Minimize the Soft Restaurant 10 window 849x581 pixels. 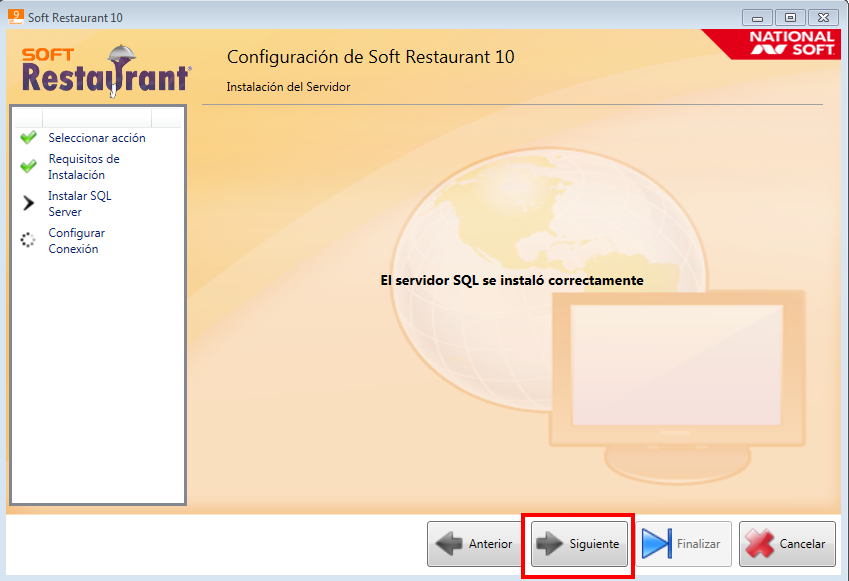(757, 18)
